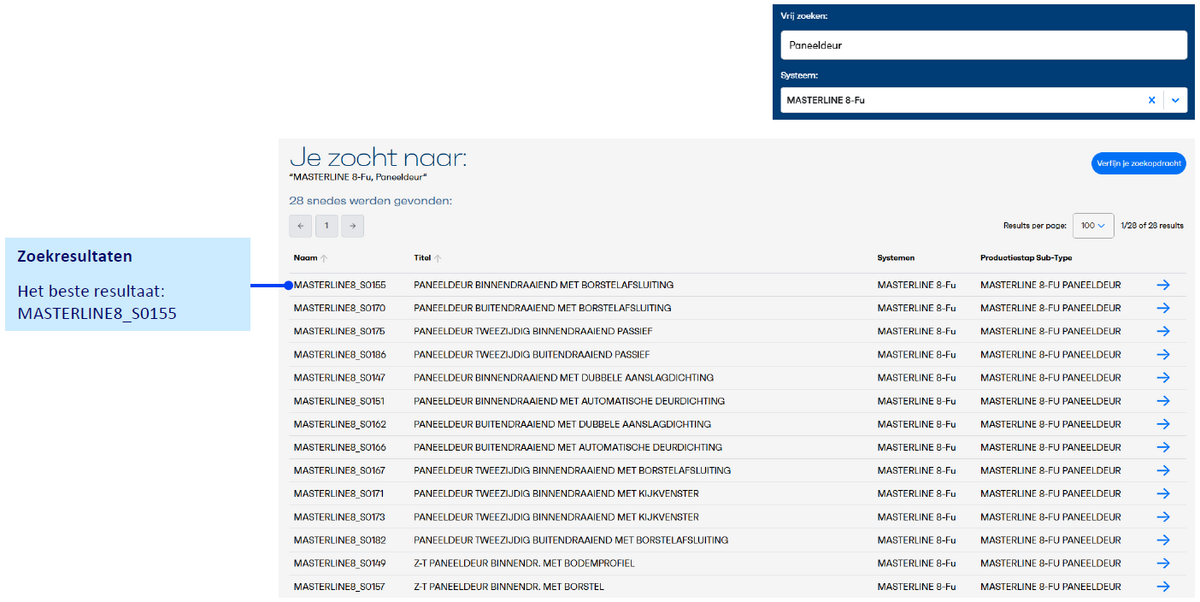Click title PANEELDEUR TWEEZIJDIG BUITENDRAAIEND MET BORSTELAFSLUITING
Viewport: 1200px width, 602px height.
click(x=571, y=540)
